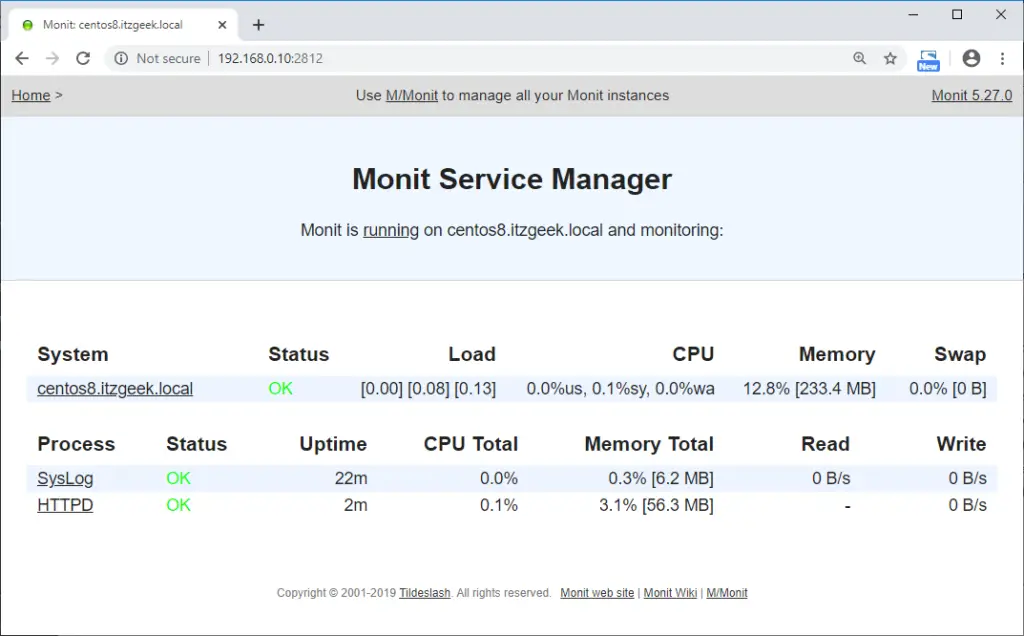Visit the Monit Wiki footer link
This screenshot has height=636, width=1024.
[669, 592]
